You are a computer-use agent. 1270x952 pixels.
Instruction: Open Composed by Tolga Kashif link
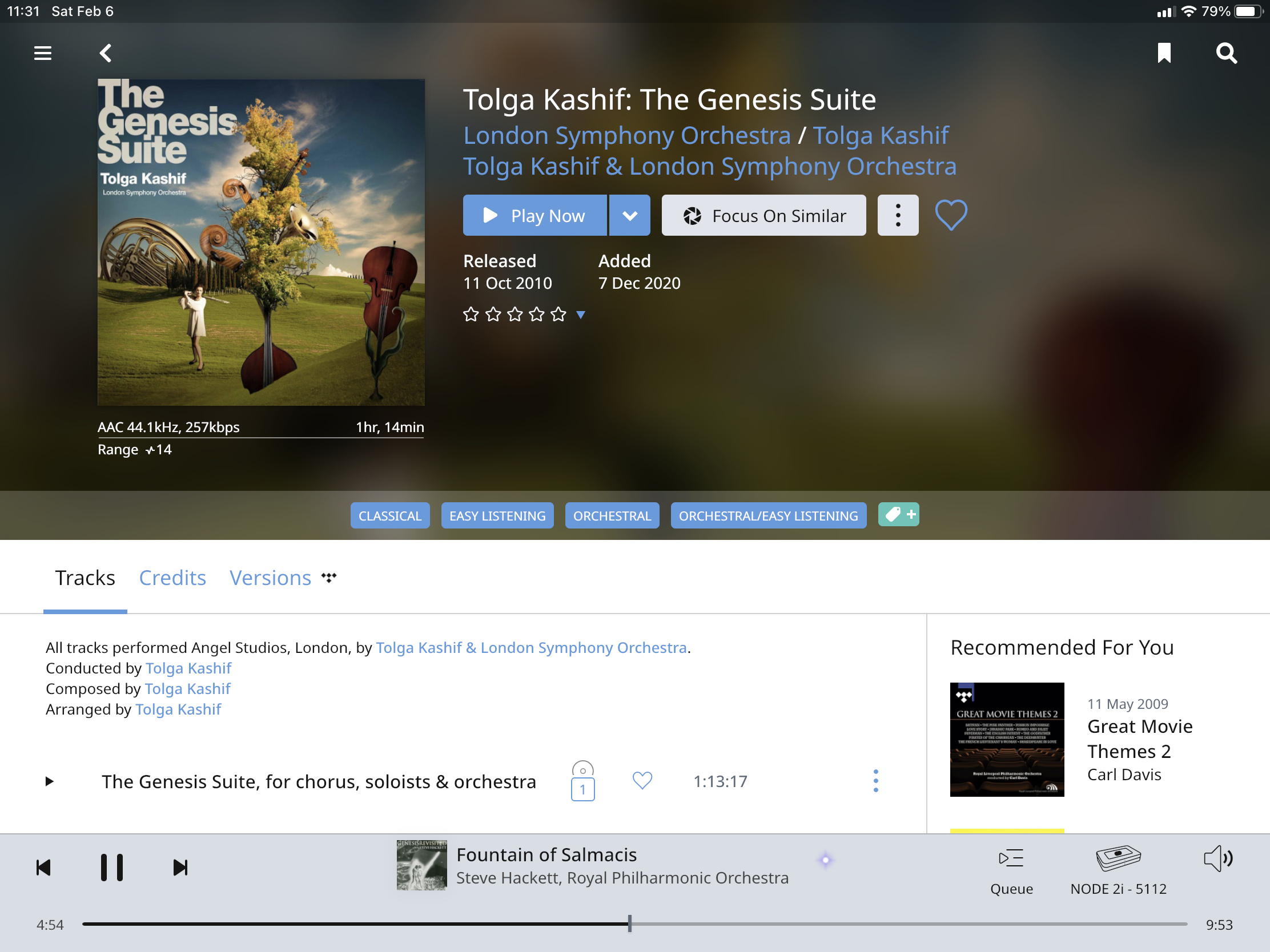point(188,689)
